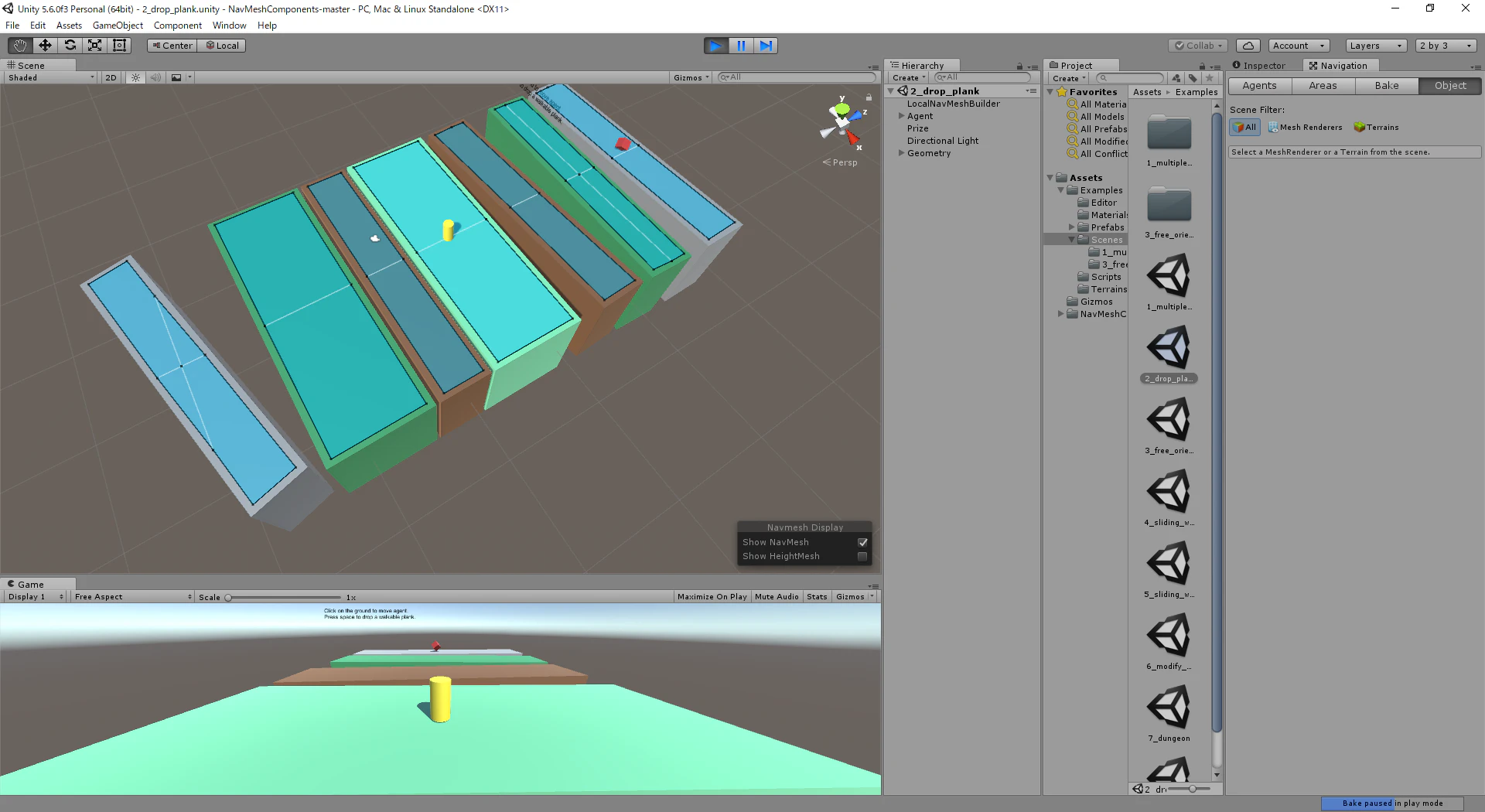This screenshot has width=1485, height=812.
Task: Click the scene orientation gizmo
Action: click(842, 122)
